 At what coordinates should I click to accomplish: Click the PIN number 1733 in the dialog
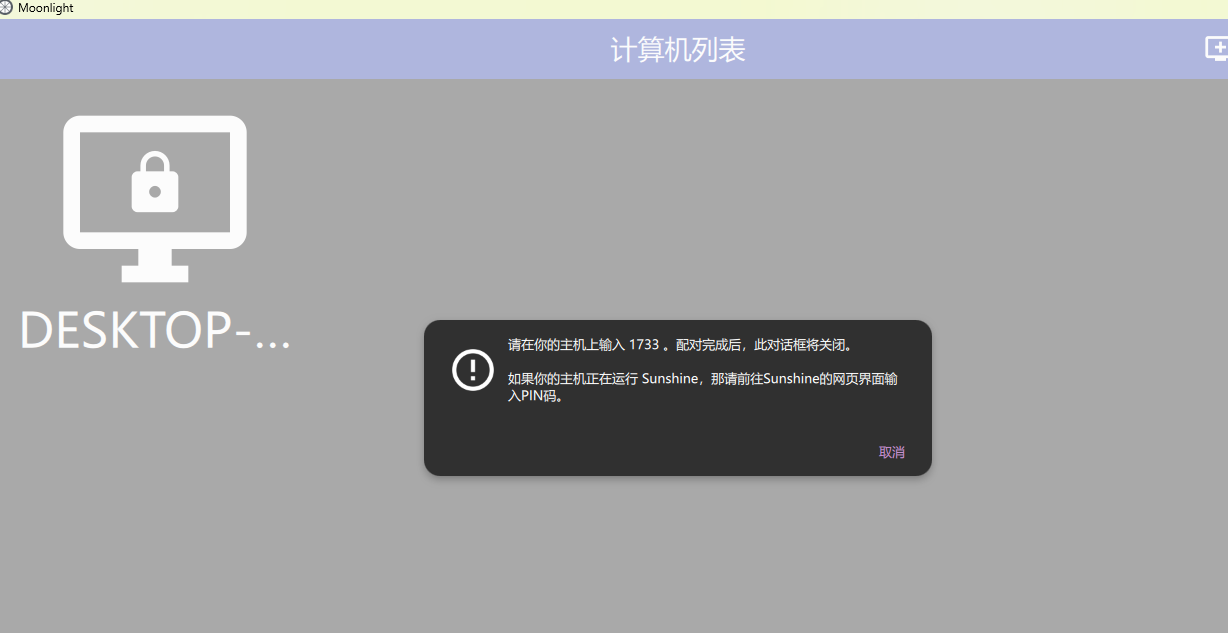coord(644,345)
